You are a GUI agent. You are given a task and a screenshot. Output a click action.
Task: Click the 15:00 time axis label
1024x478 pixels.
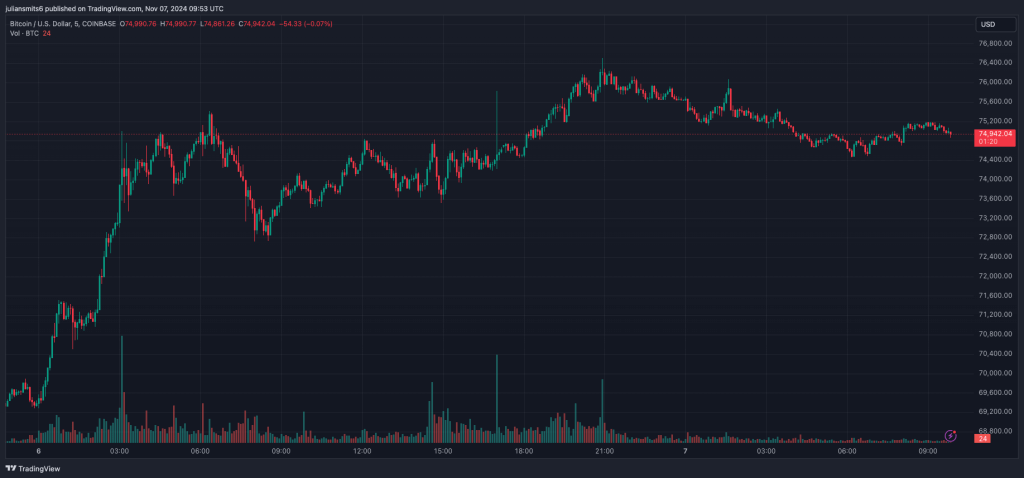(442, 451)
